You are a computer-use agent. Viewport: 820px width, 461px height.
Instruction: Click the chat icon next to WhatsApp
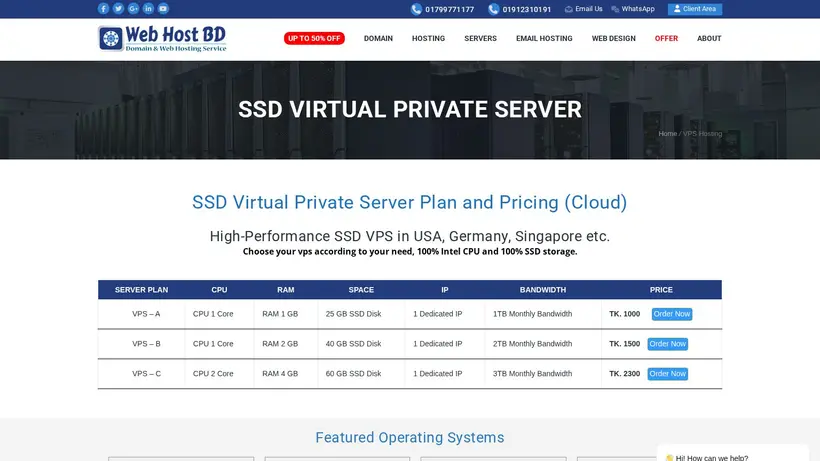point(615,9)
